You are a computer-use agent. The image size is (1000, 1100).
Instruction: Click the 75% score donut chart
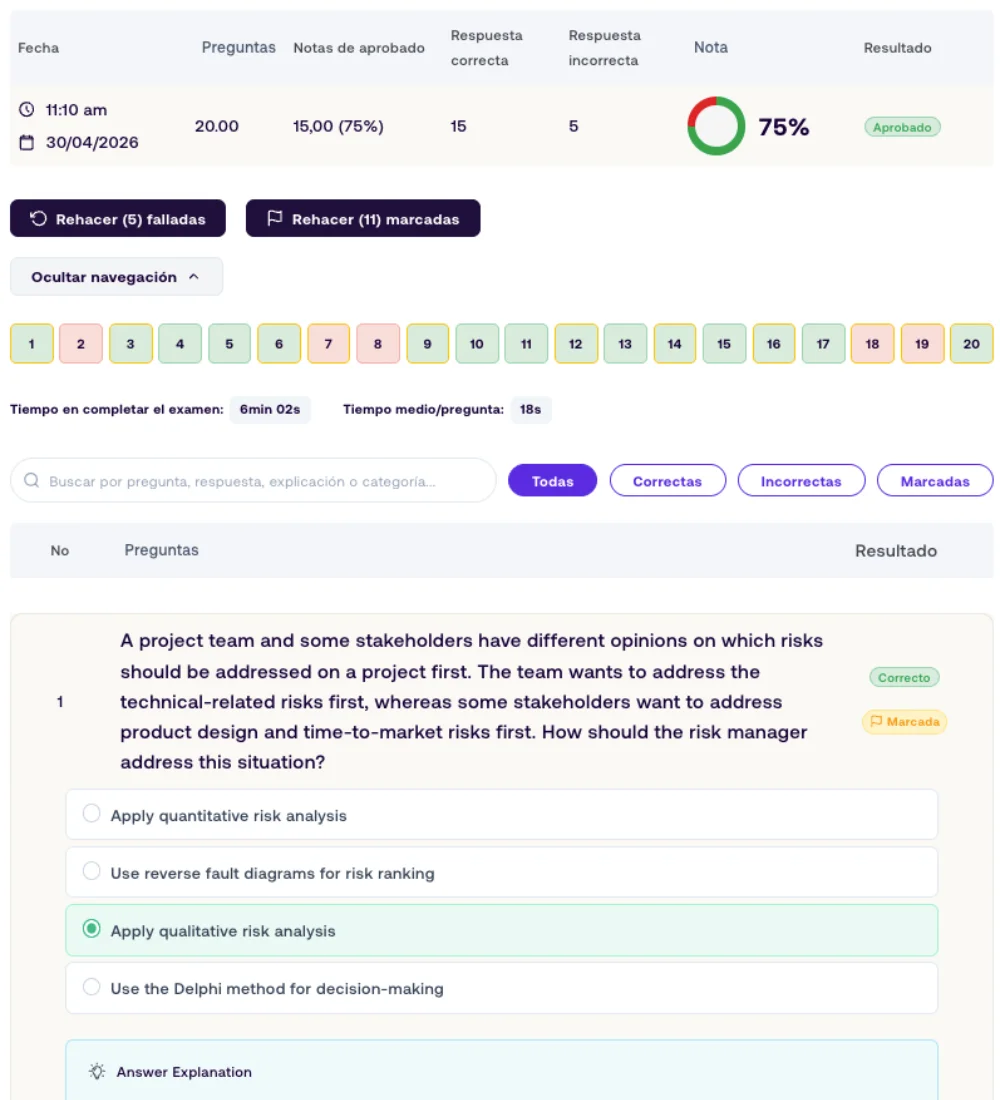click(x=716, y=126)
